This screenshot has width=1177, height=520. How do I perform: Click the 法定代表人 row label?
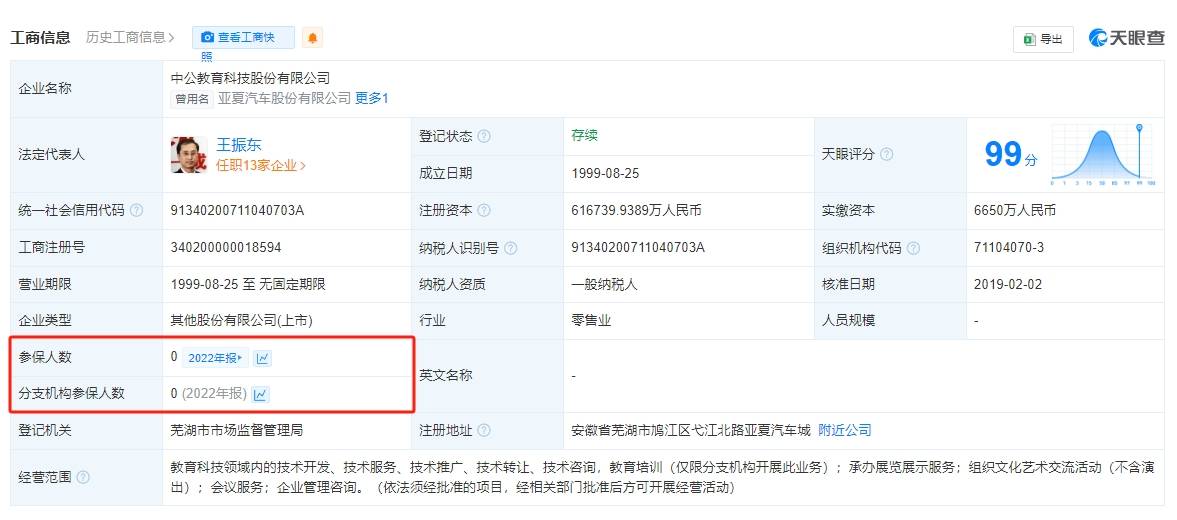(52, 155)
